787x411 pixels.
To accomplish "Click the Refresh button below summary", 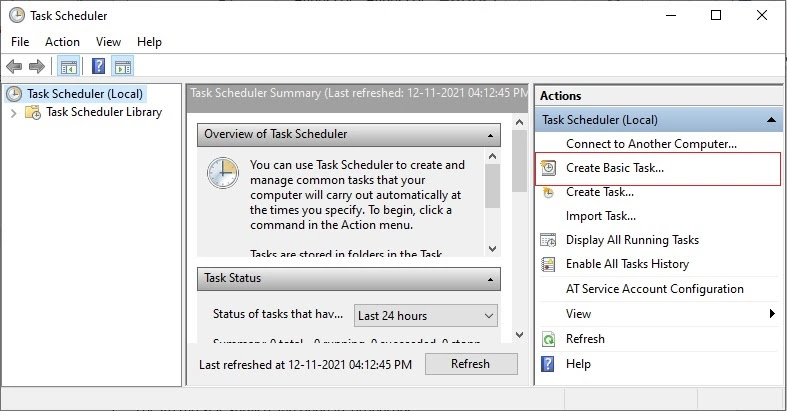I will pos(471,364).
